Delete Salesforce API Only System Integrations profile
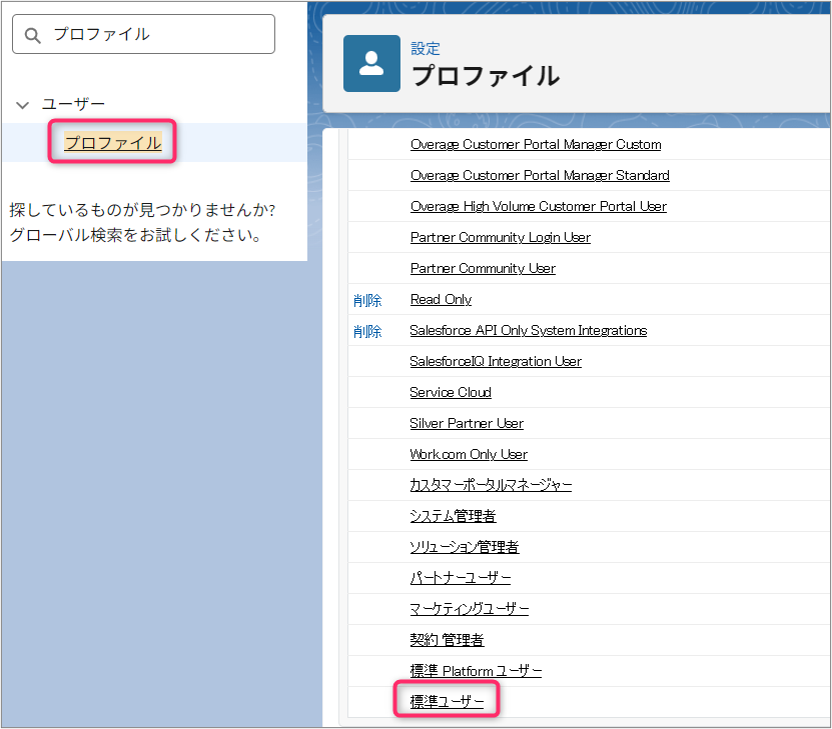Image resolution: width=832 pixels, height=729 pixels. click(x=367, y=331)
